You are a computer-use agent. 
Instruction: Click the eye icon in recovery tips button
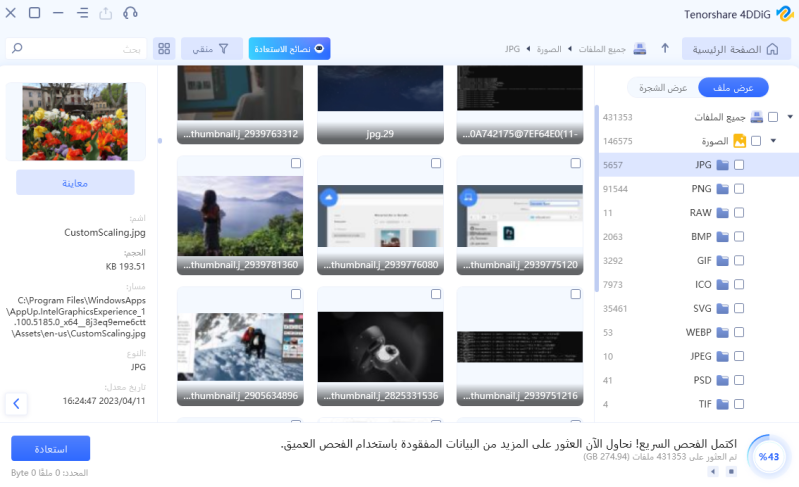coord(319,48)
